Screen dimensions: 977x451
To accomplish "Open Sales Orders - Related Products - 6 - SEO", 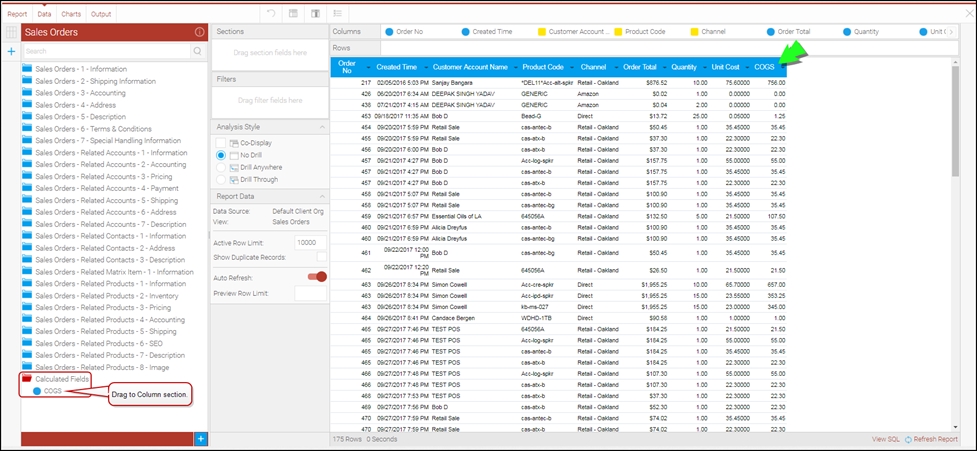I will pyautogui.click(x=99, y=343).
